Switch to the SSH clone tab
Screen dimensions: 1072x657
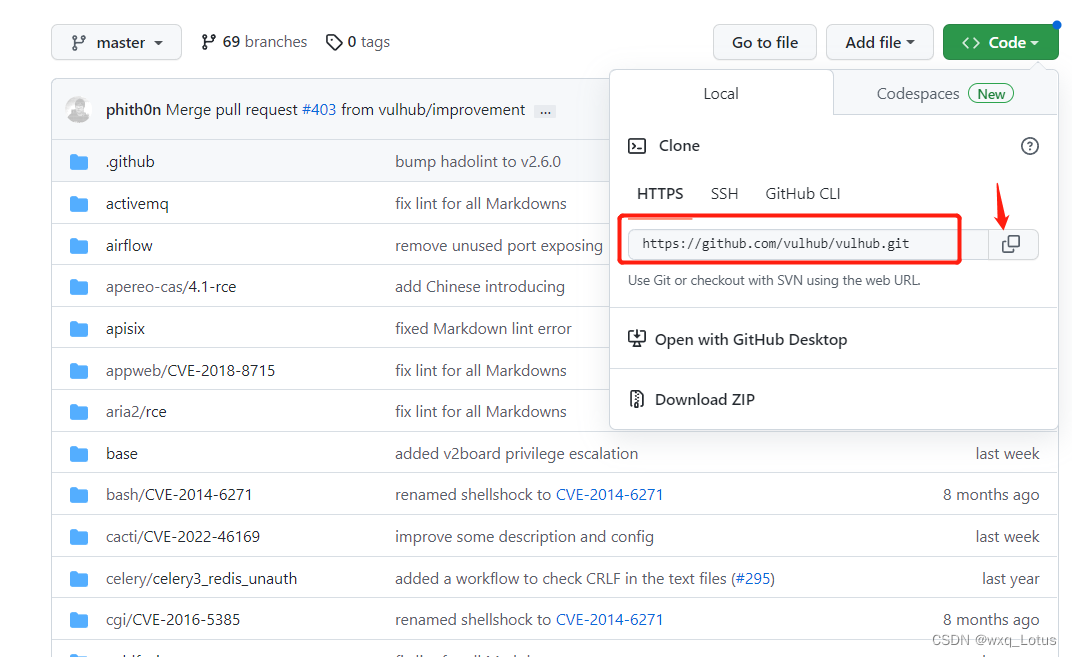724,193
